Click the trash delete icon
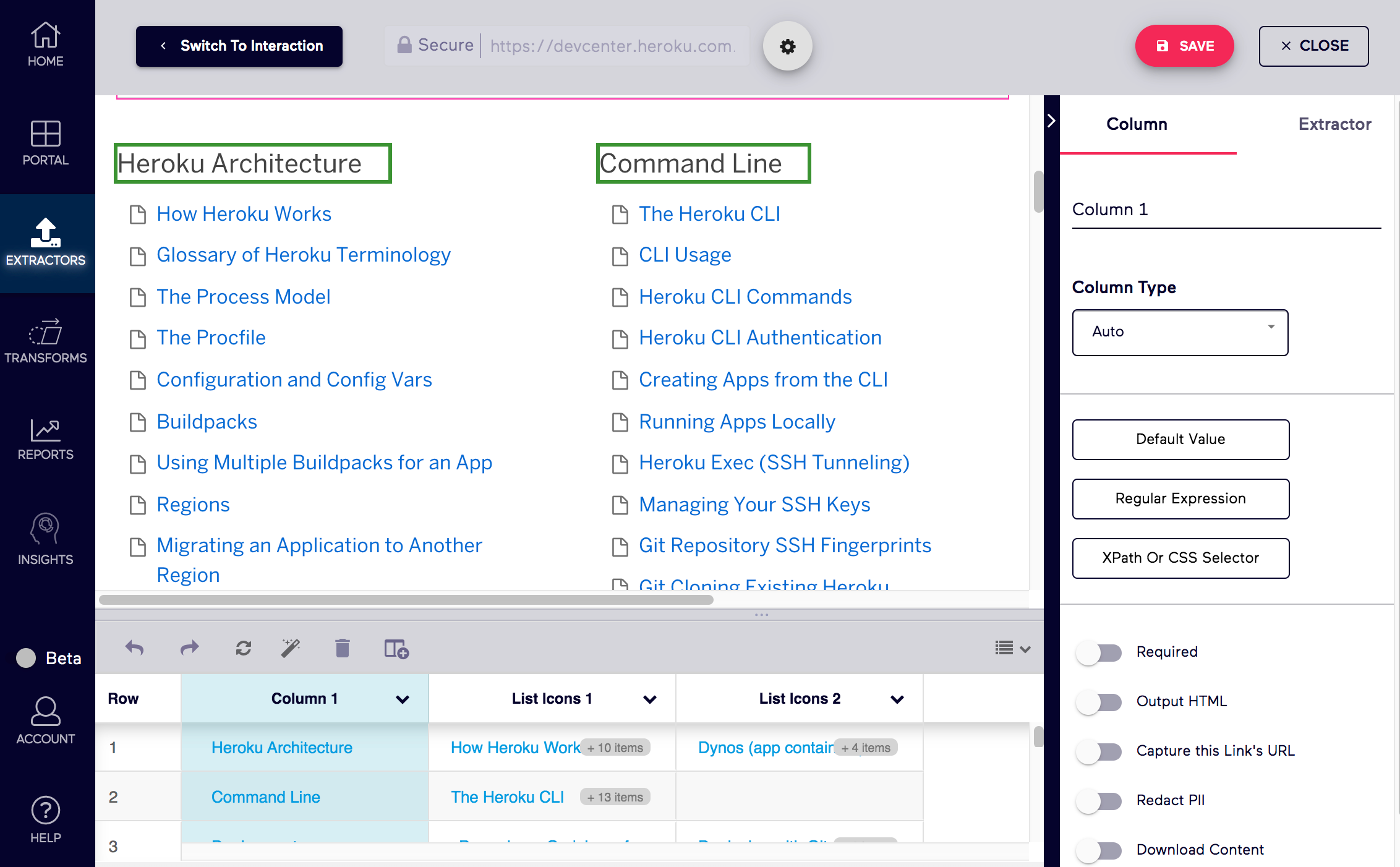This screenshot has height=867, width=1400. 342,648
